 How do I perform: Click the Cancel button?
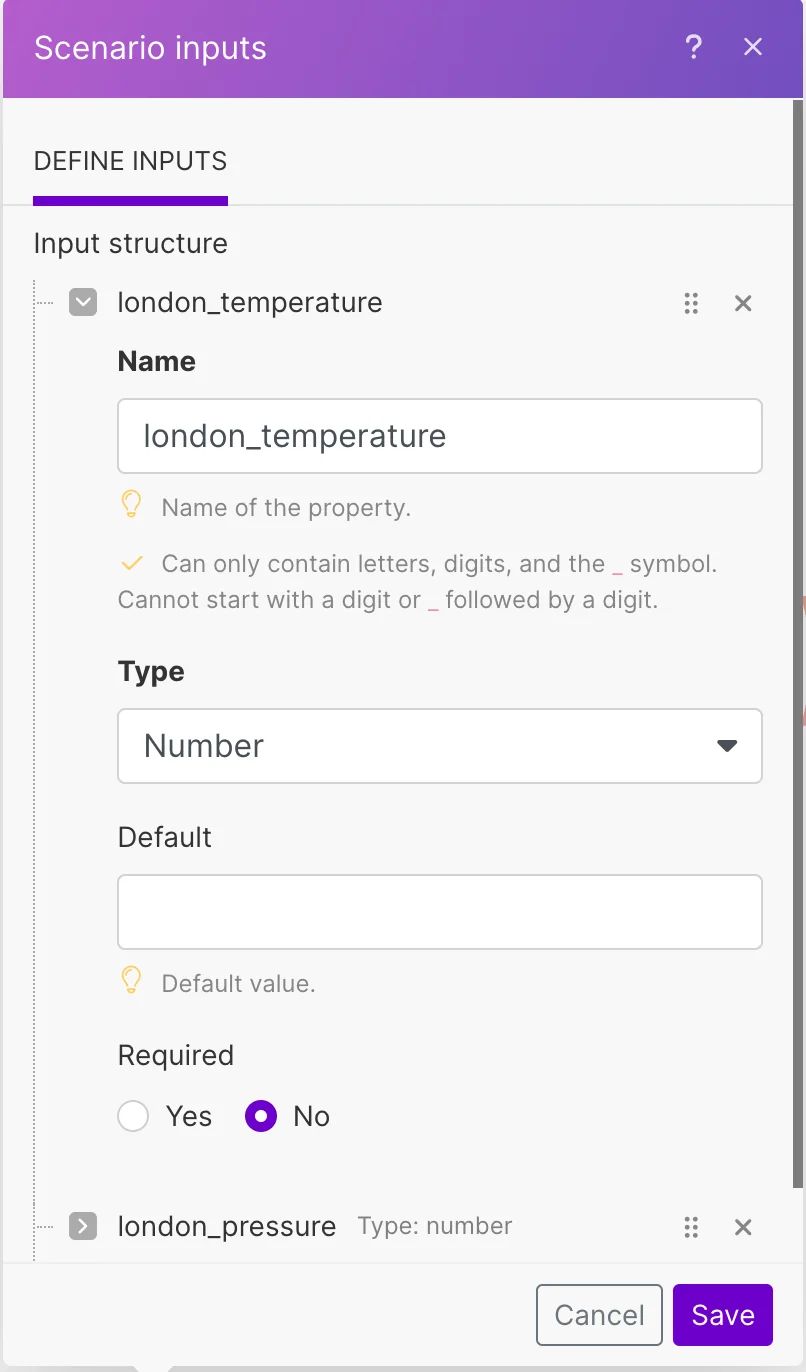point(599,1315)
